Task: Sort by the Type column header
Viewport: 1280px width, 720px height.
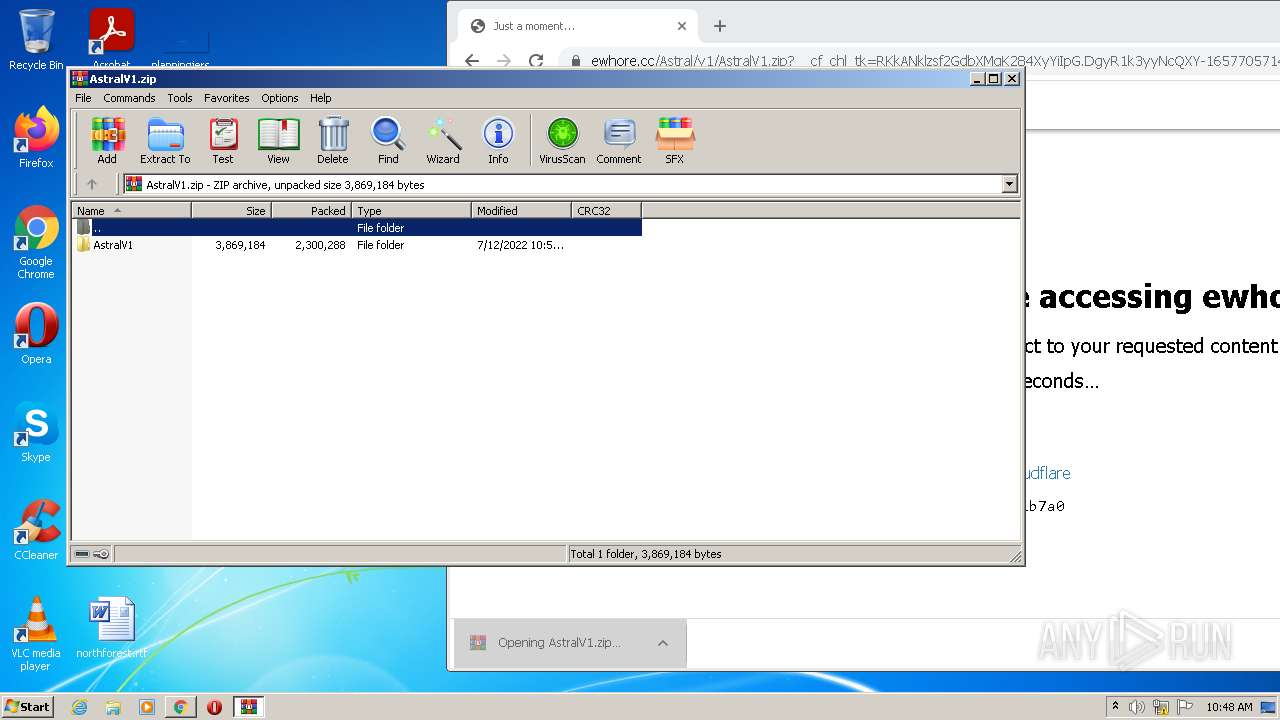Action: [411, 210]
